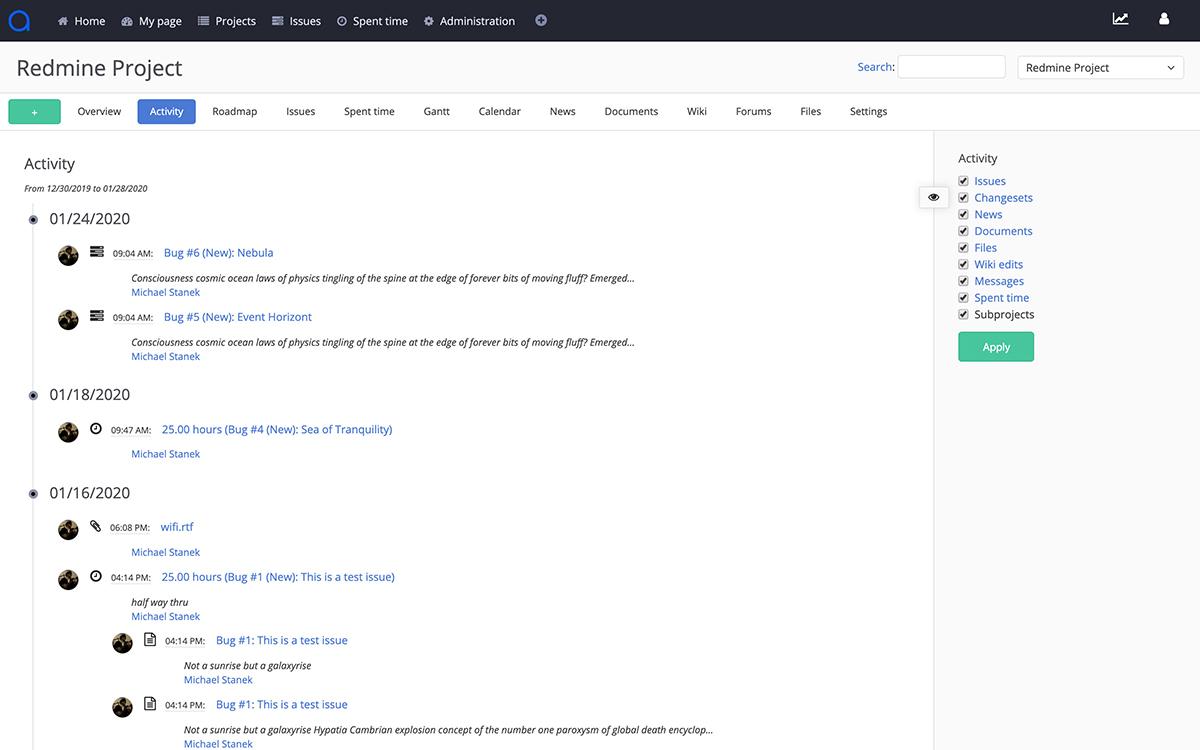1200x750 pixels.
Task: Click the 01/18/2020 timeline marker dot
Action: click(33, 395)
